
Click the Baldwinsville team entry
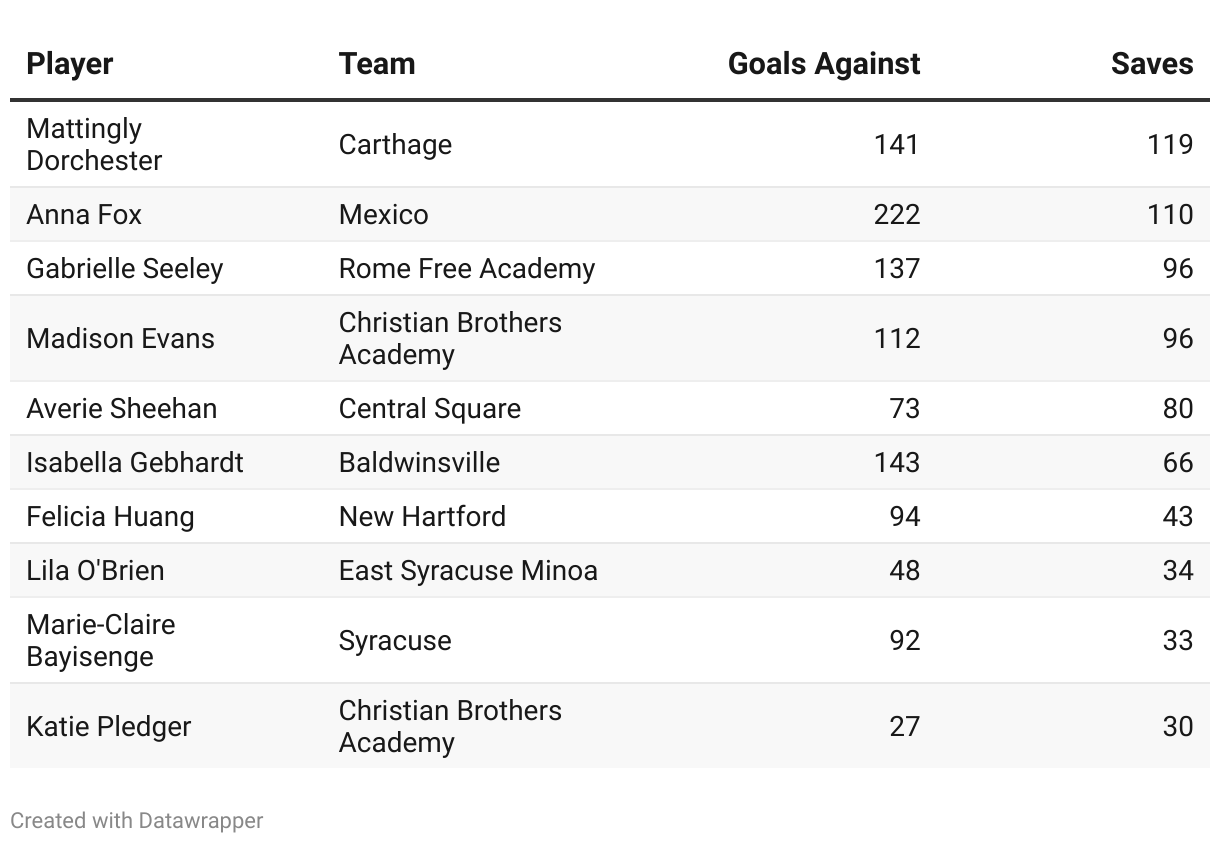click(419, 463)
